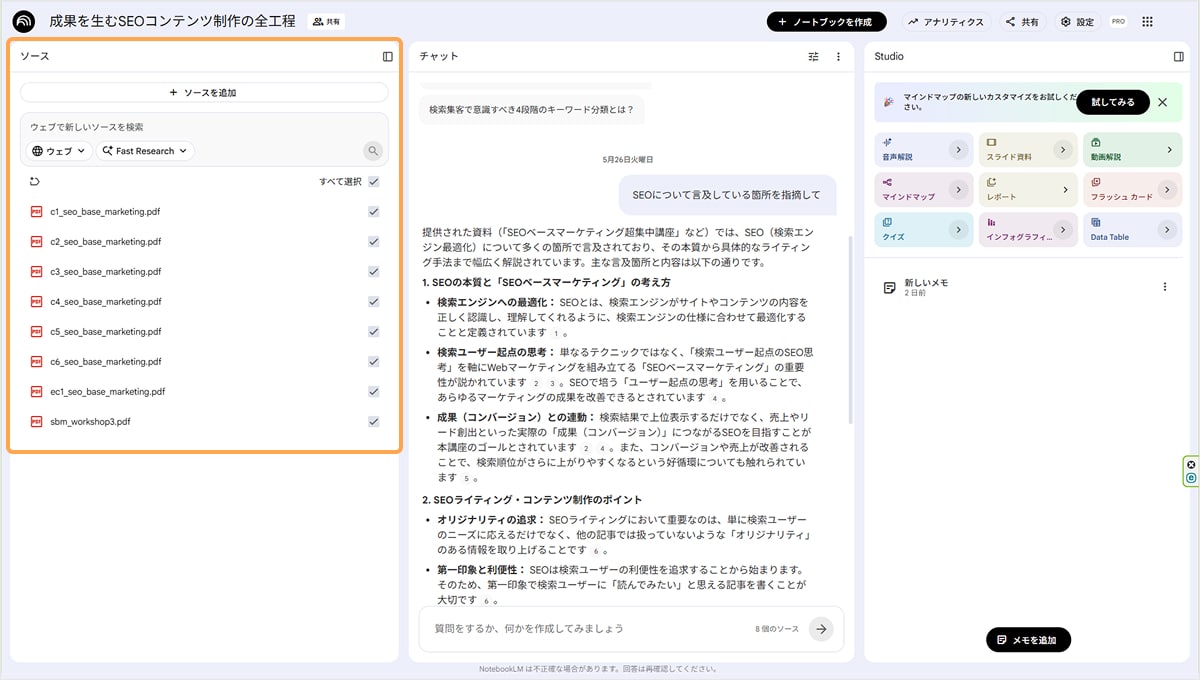Click citation number 1 in the answer
The width and height of the screenshot is (1200, 680).
pos(556,333)
